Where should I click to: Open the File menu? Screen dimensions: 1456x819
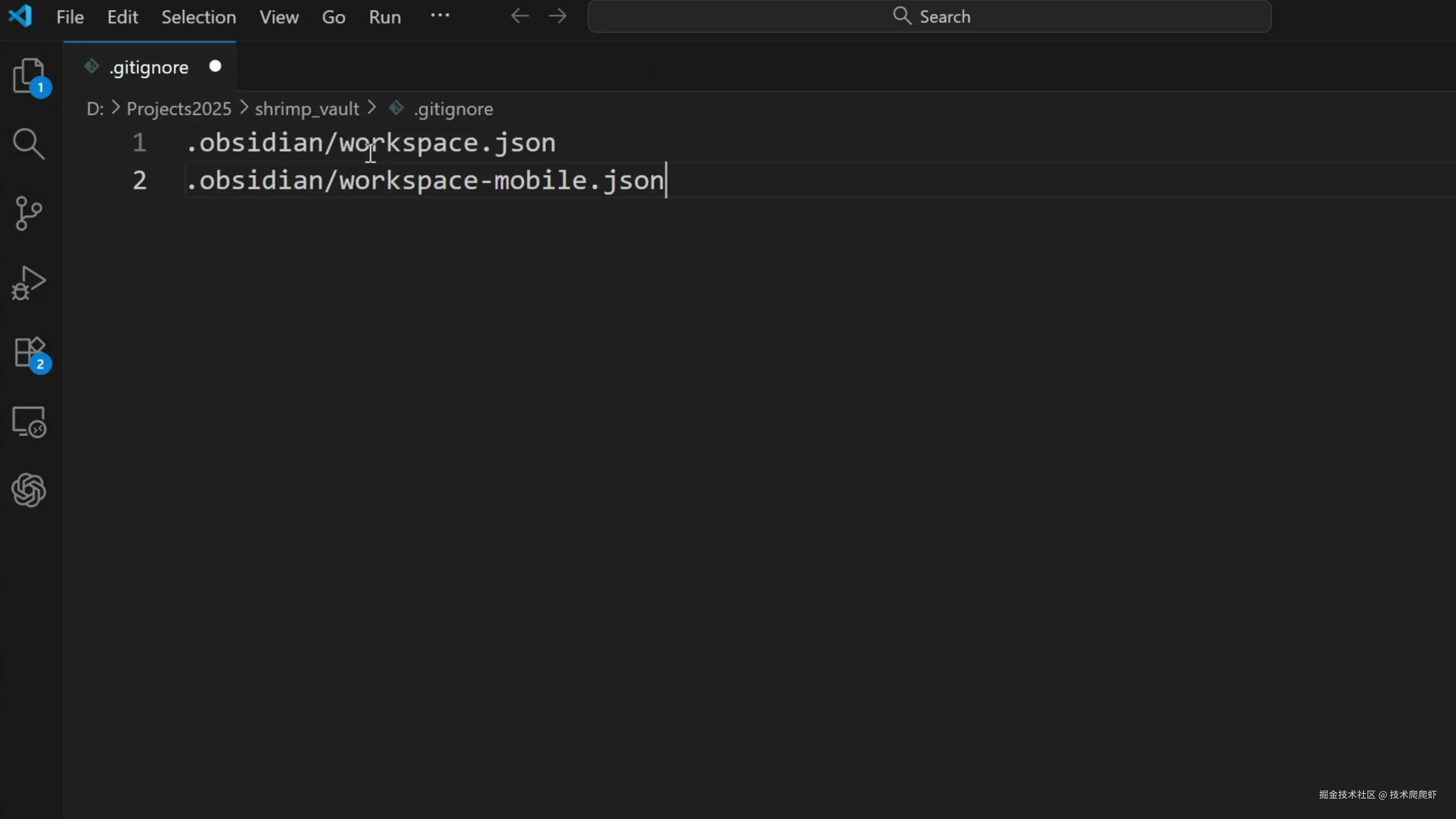coord(70,17)
